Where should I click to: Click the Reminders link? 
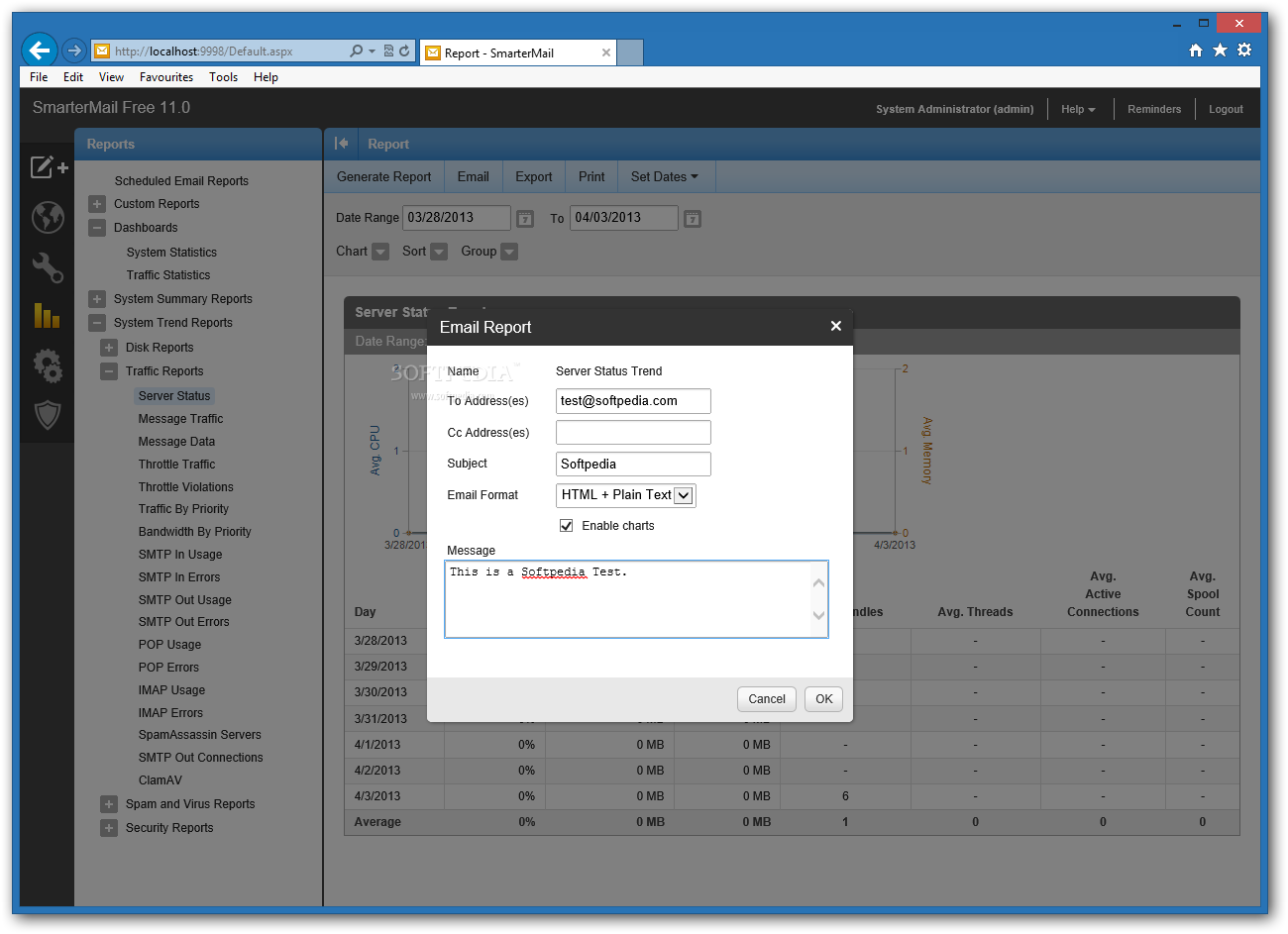pos(1154,109)
